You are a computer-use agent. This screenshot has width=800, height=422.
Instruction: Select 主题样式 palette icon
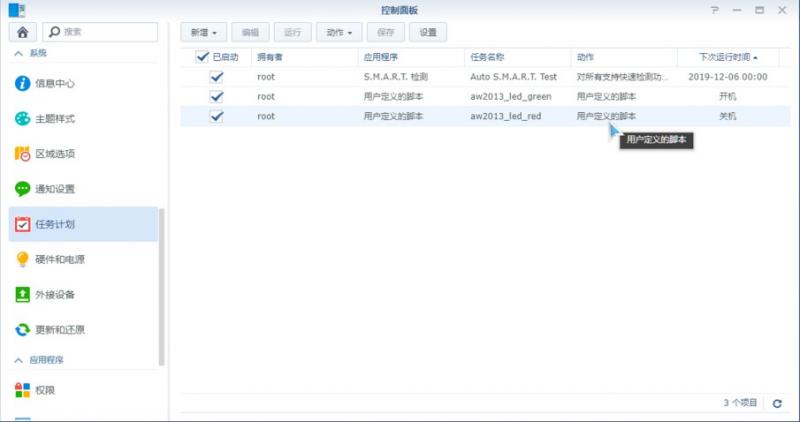point(23,119)
